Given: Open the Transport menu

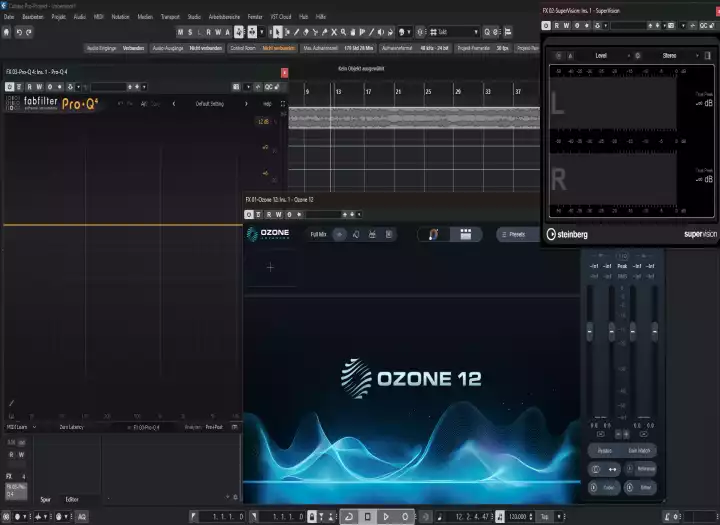Looking at the screenshot, I should pyautogui.click(x=170, y=17).
